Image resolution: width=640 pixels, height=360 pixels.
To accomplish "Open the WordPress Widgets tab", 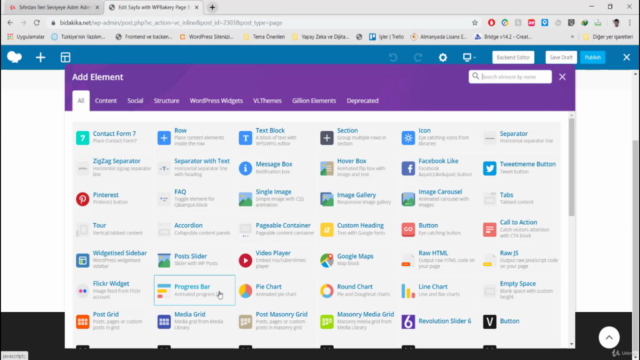I will coord(216,100).
